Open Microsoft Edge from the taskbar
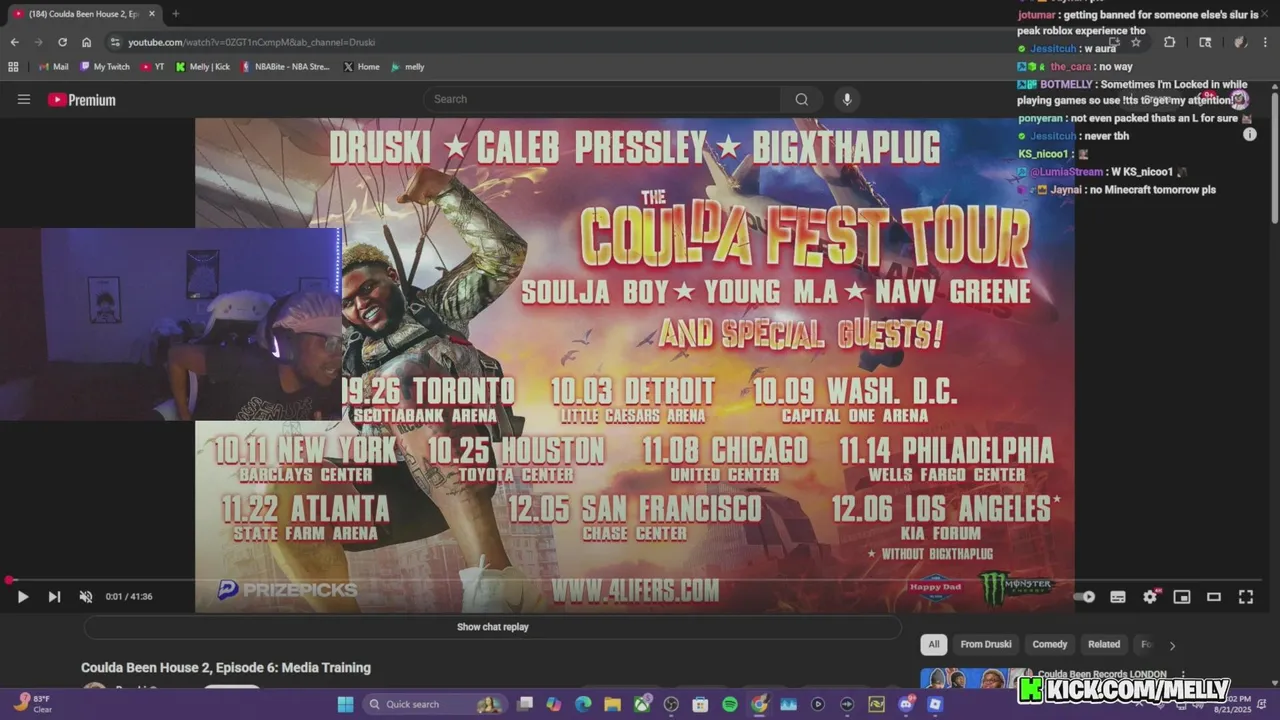 coord(583,704)
